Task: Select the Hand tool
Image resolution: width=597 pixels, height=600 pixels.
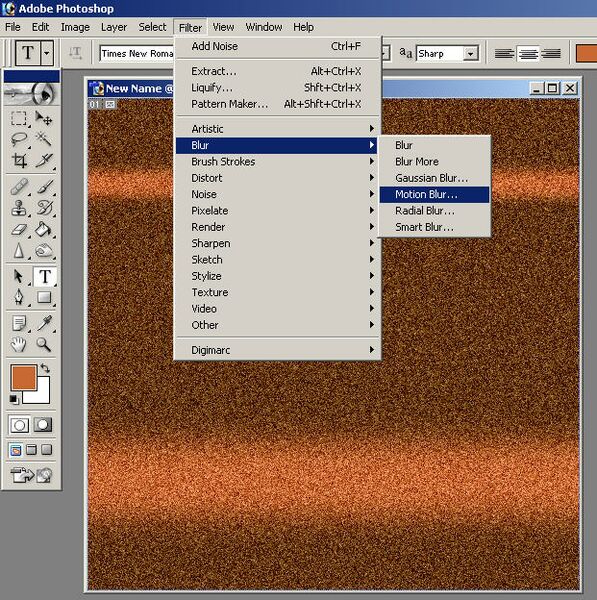Action: pyautogui.click(x=18, y=345)
